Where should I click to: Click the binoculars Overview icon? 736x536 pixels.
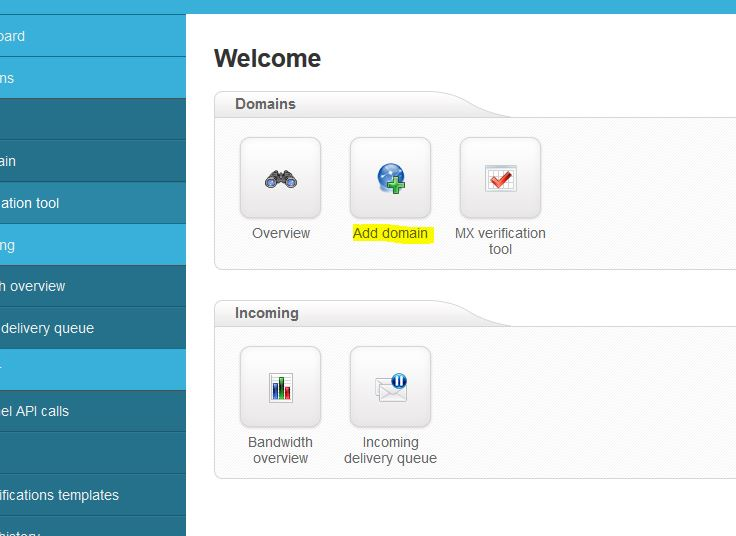[280, 178]
